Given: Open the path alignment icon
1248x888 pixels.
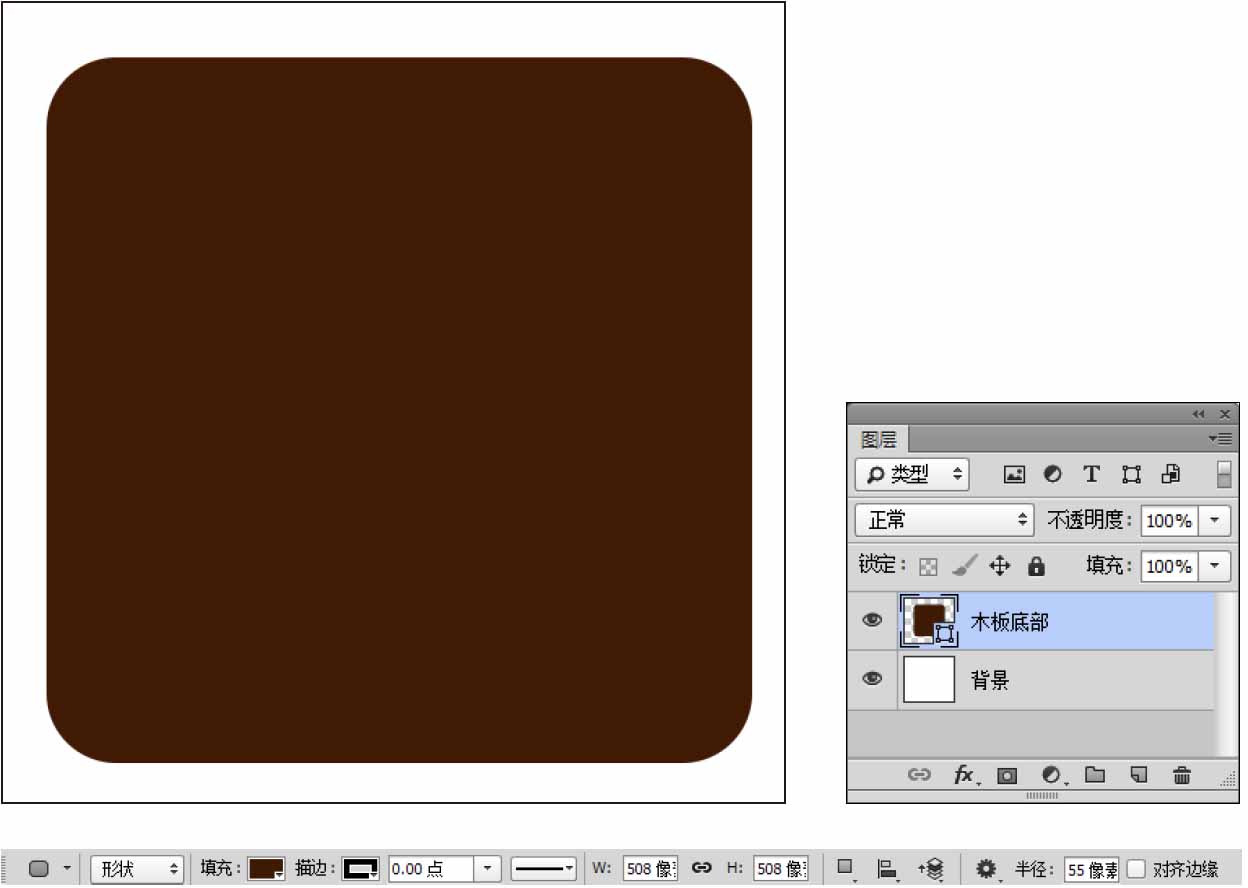Looking at the screenshot, I should [888, 869].
